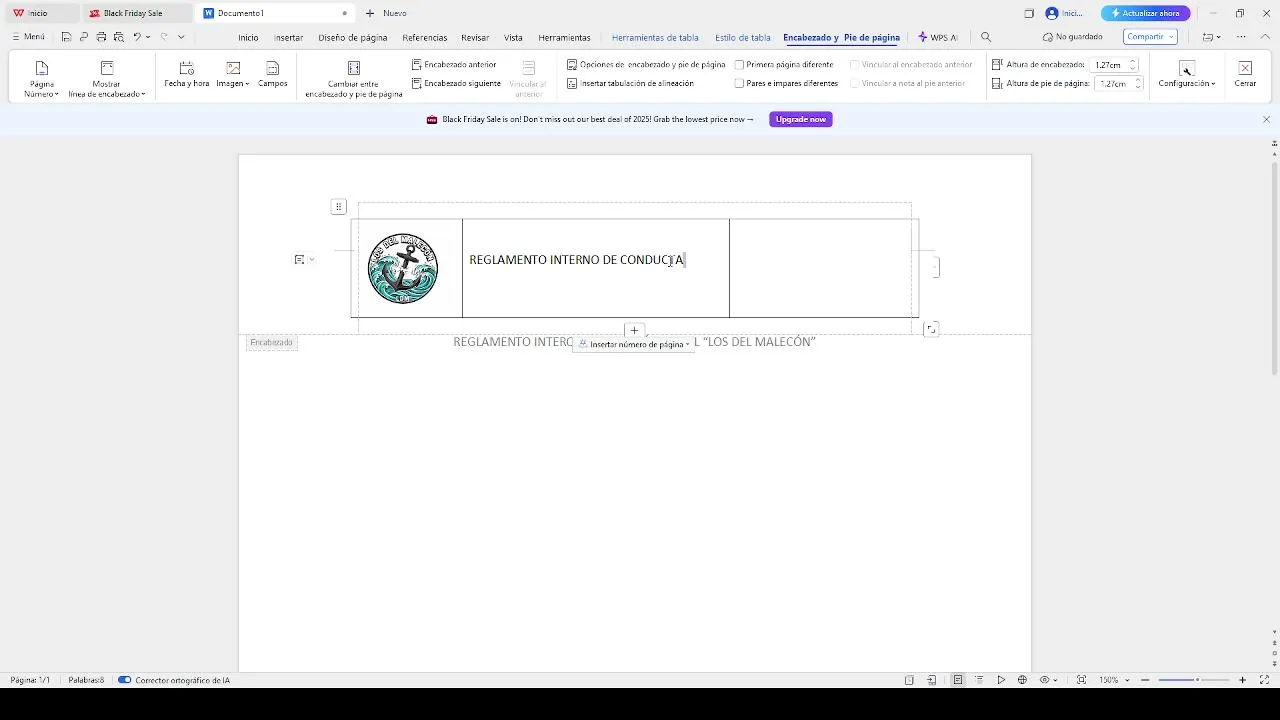Enable Pares e impares diferentes checkbox
The width and height of the screenshot is (1280, 720).
click(739, 83)
